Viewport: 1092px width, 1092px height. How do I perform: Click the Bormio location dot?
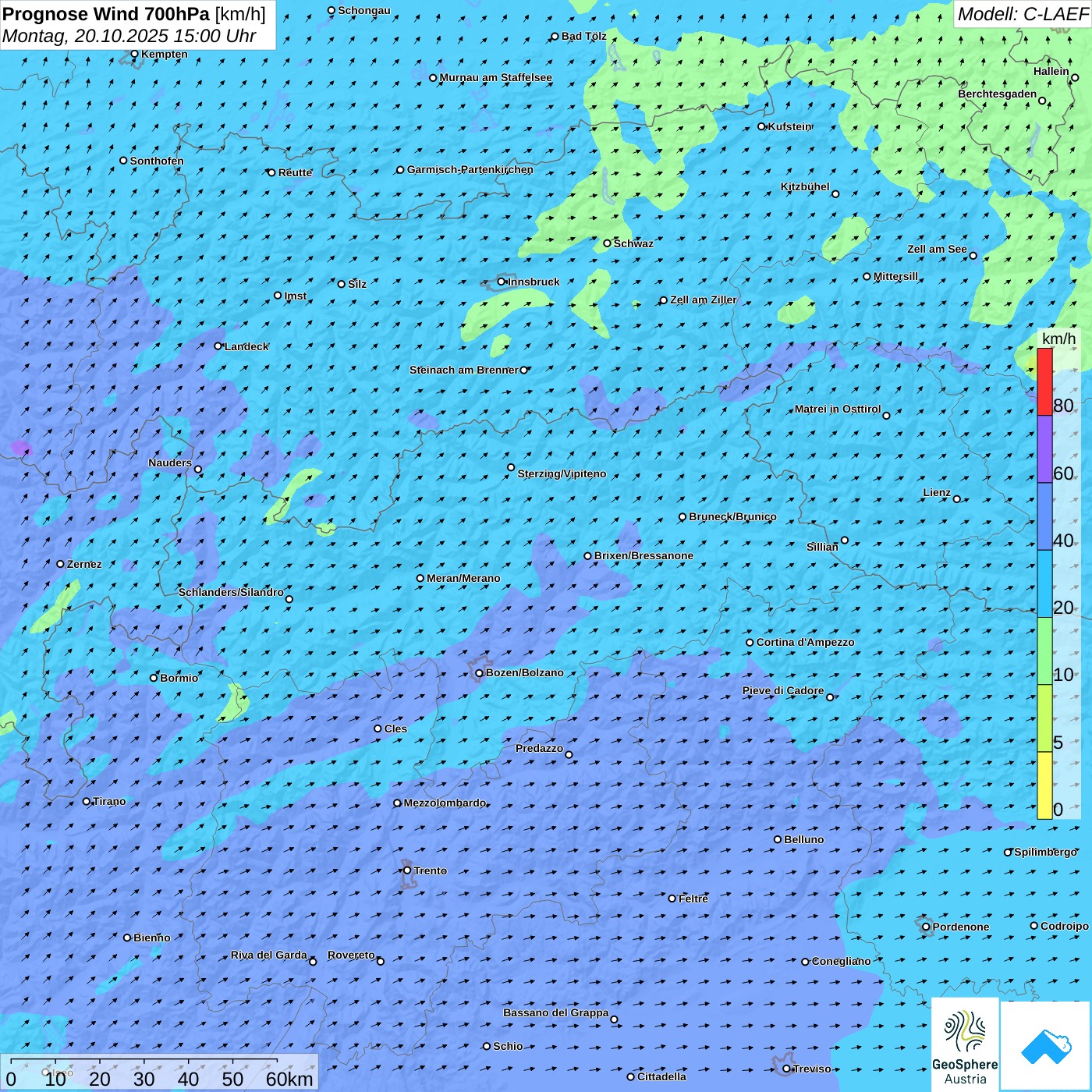point(154,678)
